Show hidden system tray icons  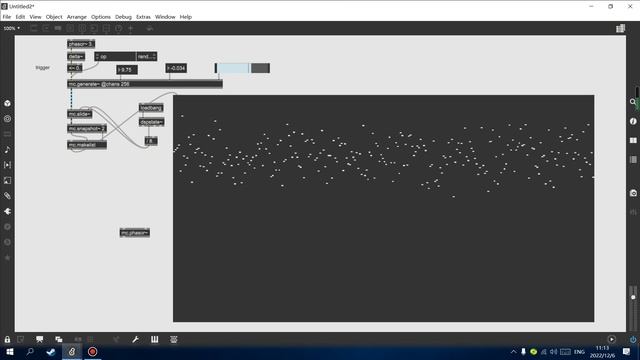pyautogui.click(x=513, y=351)
